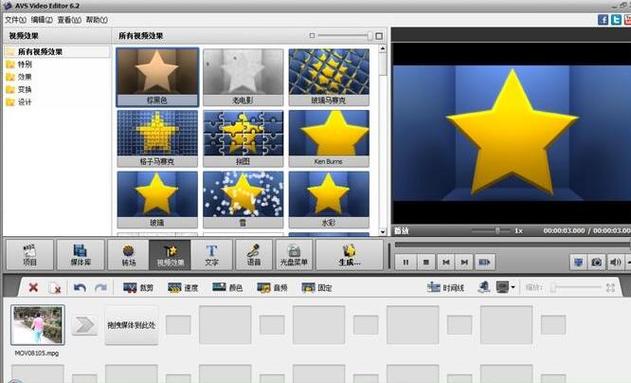Select the 玻璃马赛克 glass mosaic effect
The width and height of the screenshot is (631, 383).
point(329,77)
